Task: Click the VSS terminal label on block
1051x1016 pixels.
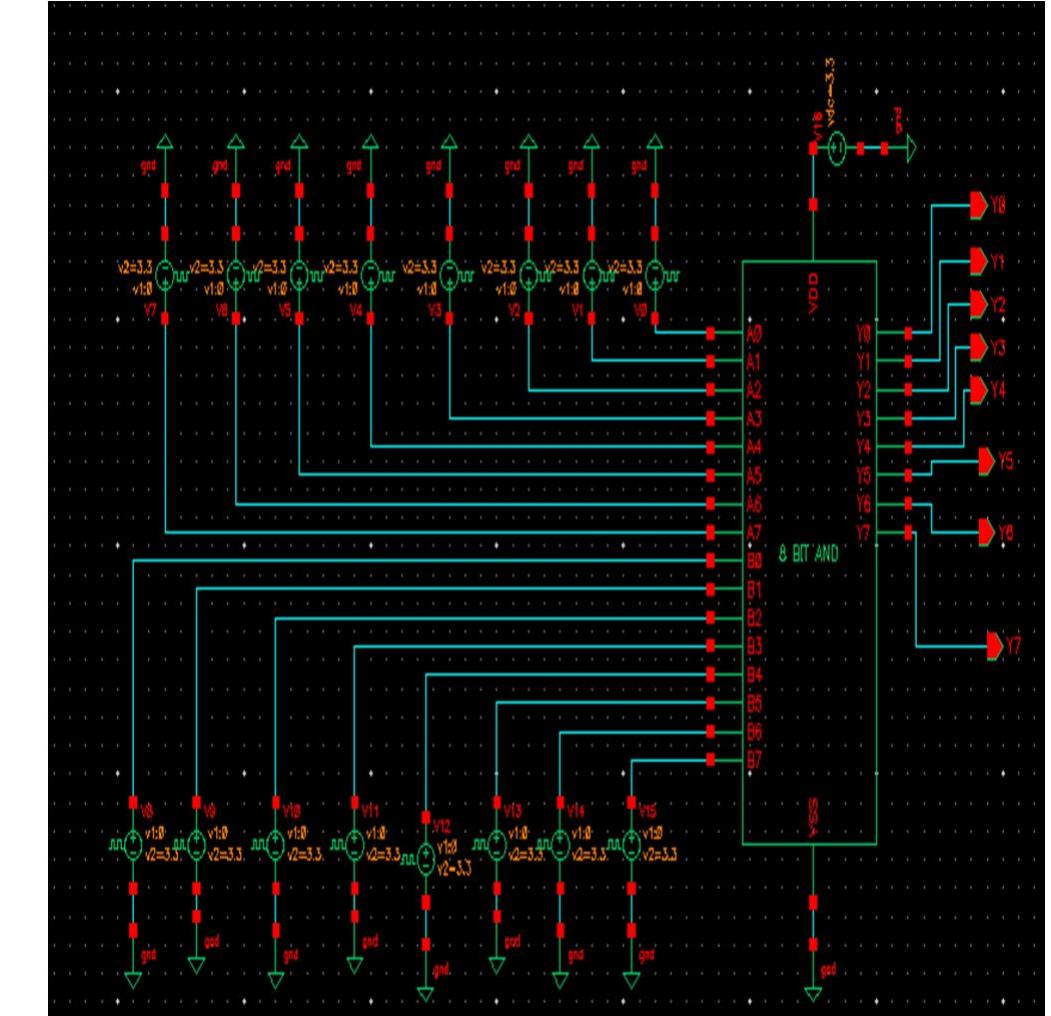Action: click(x=813, y=817)
